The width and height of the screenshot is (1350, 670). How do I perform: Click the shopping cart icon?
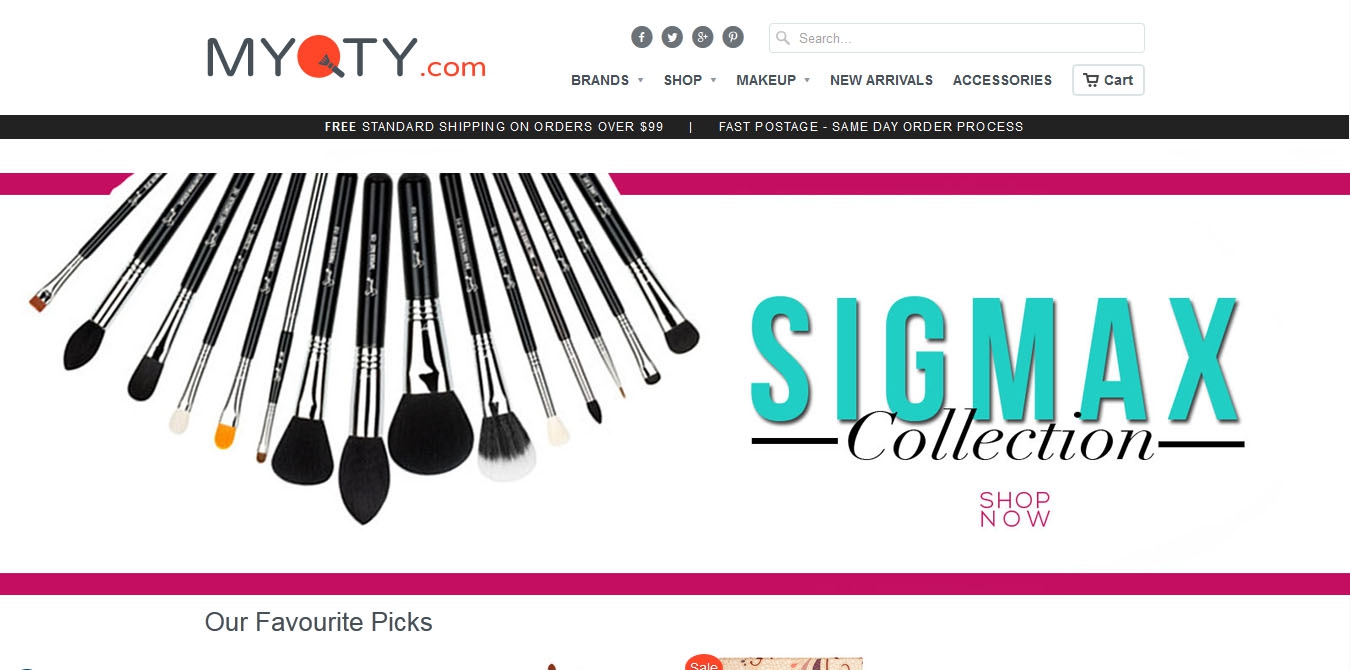[x=1091, y=80]
